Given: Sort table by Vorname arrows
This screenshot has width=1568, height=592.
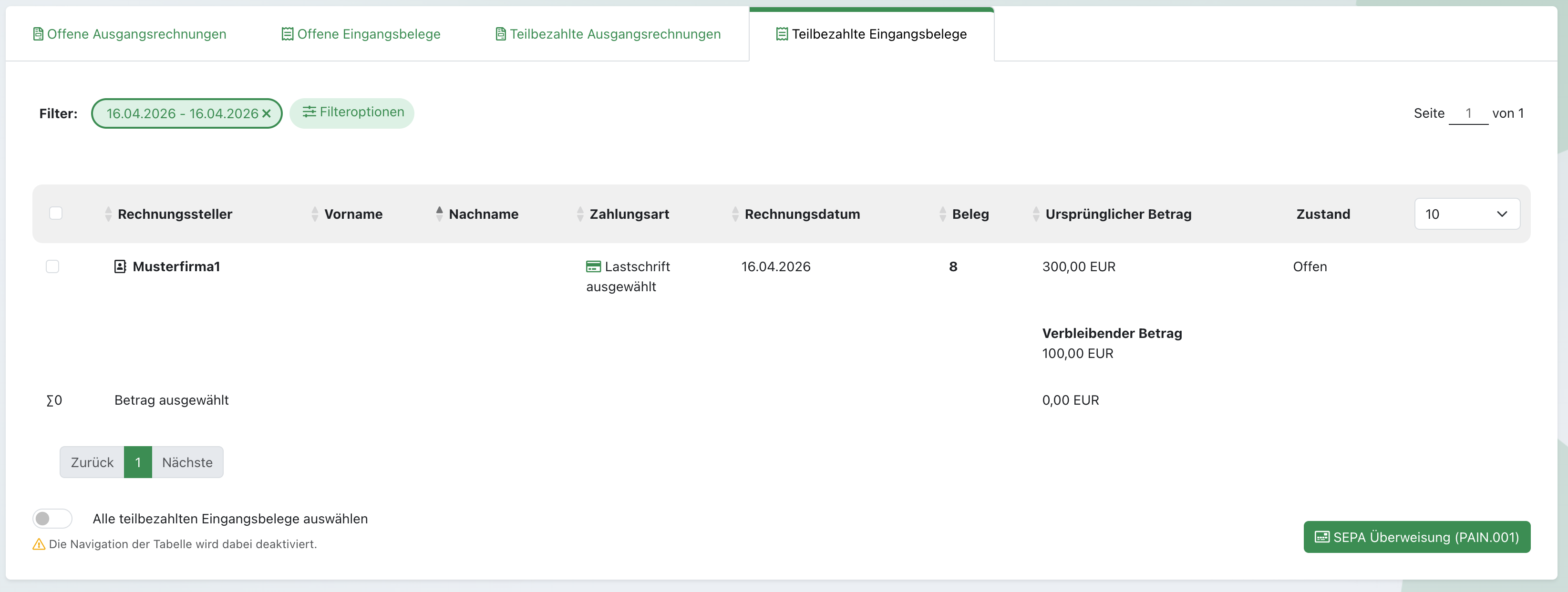Looking at the screenshot, I should 315,214.
